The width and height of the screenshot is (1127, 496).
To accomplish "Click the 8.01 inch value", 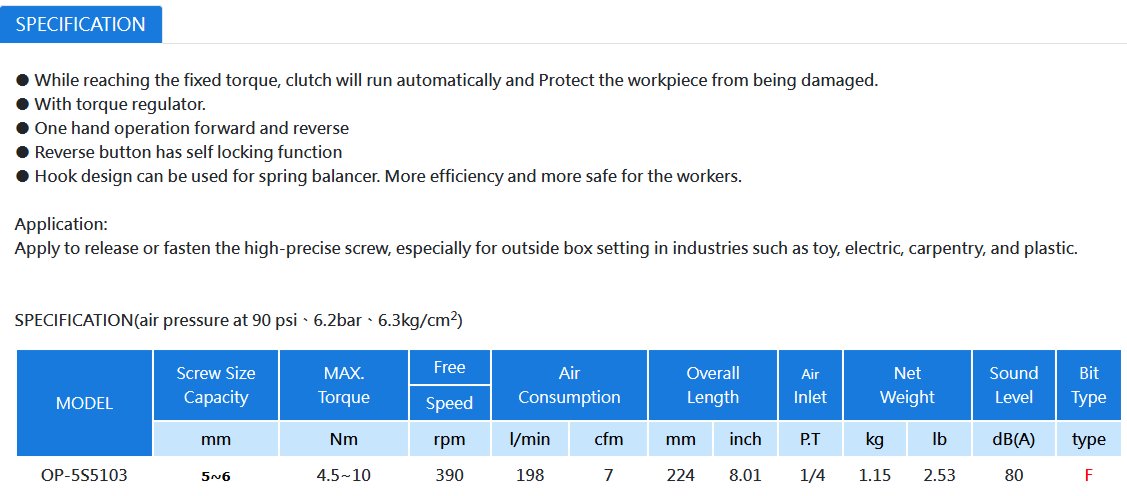I will (x=745, y=475).
